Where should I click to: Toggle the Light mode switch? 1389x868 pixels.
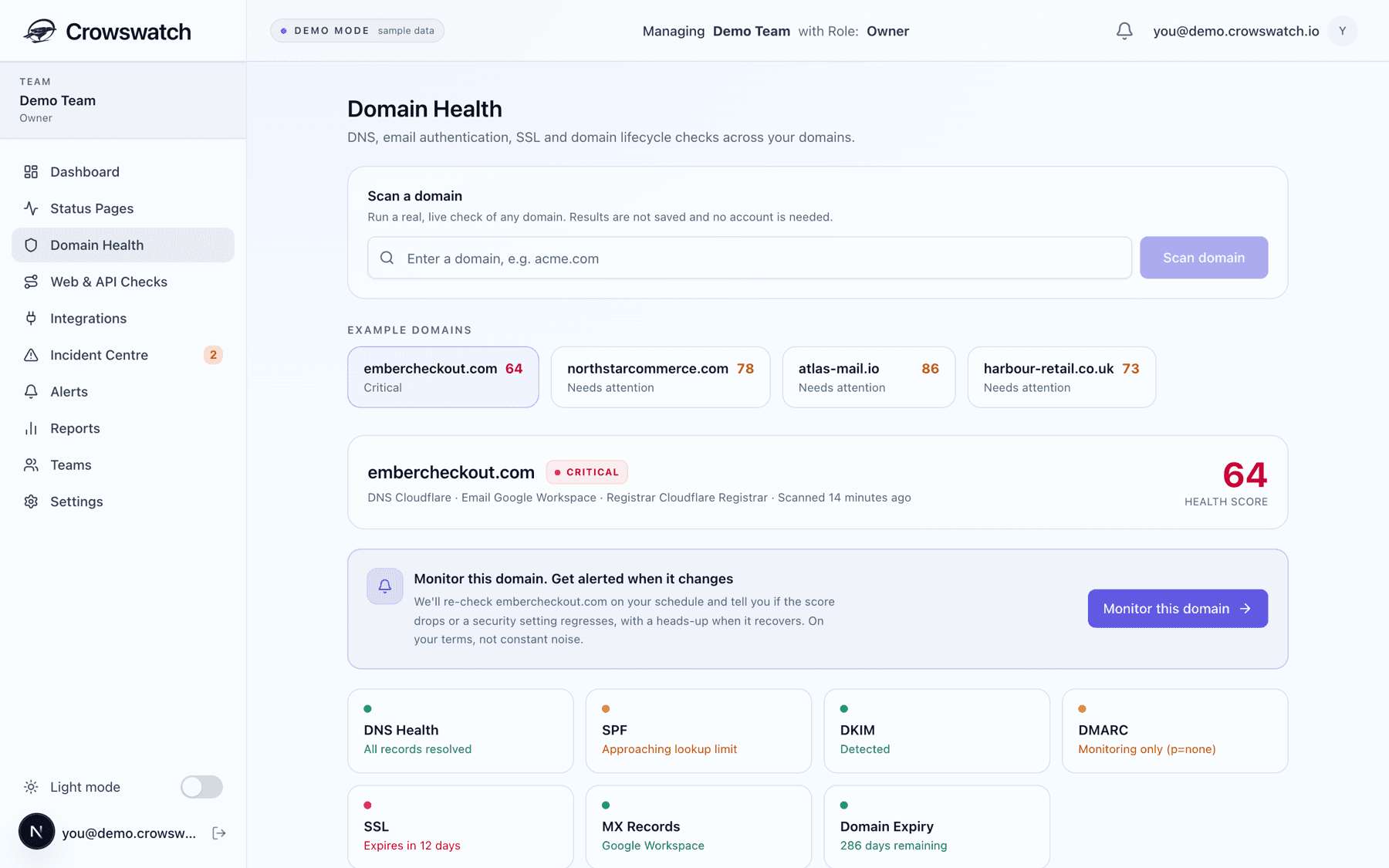pos(201,787)
